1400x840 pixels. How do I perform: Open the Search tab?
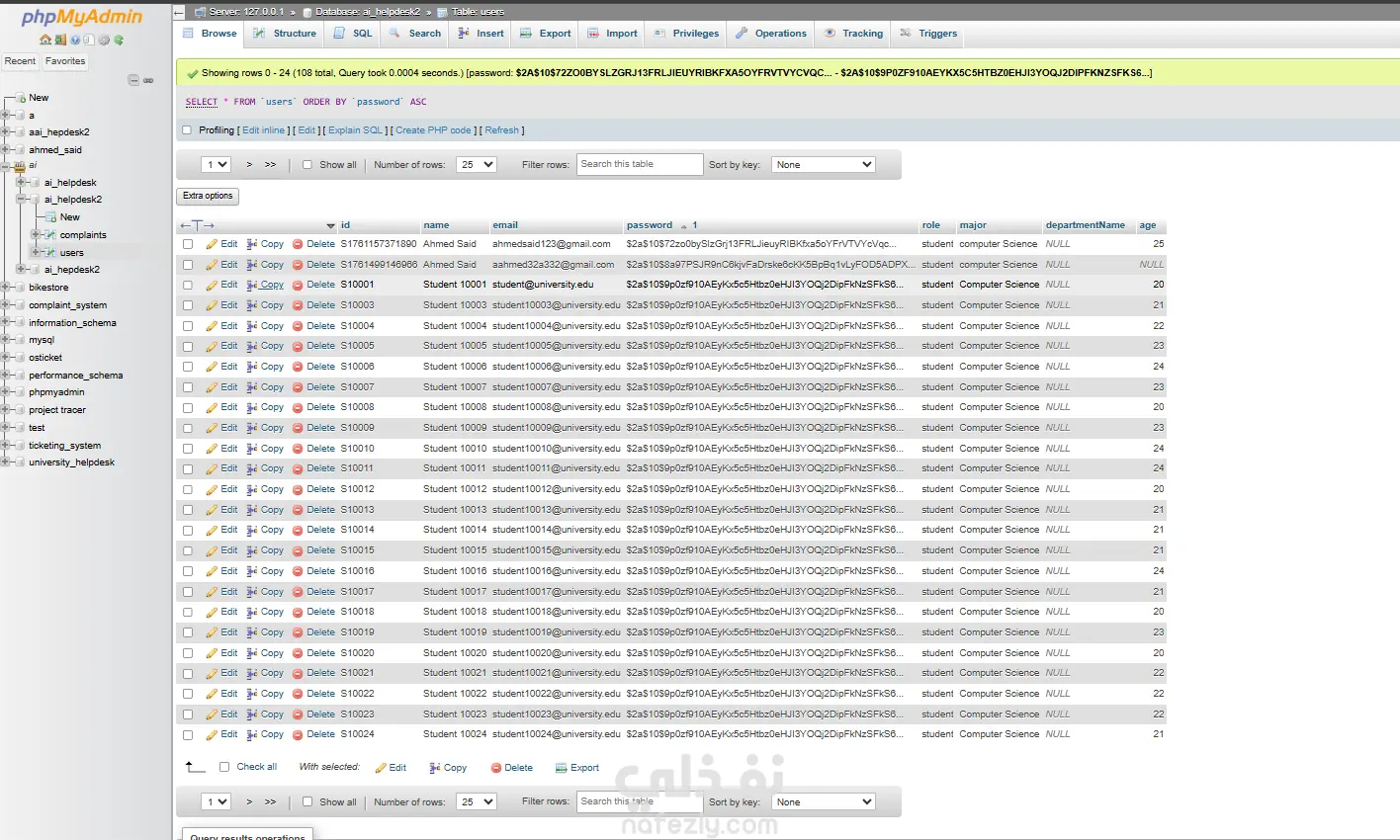(415, 34)
